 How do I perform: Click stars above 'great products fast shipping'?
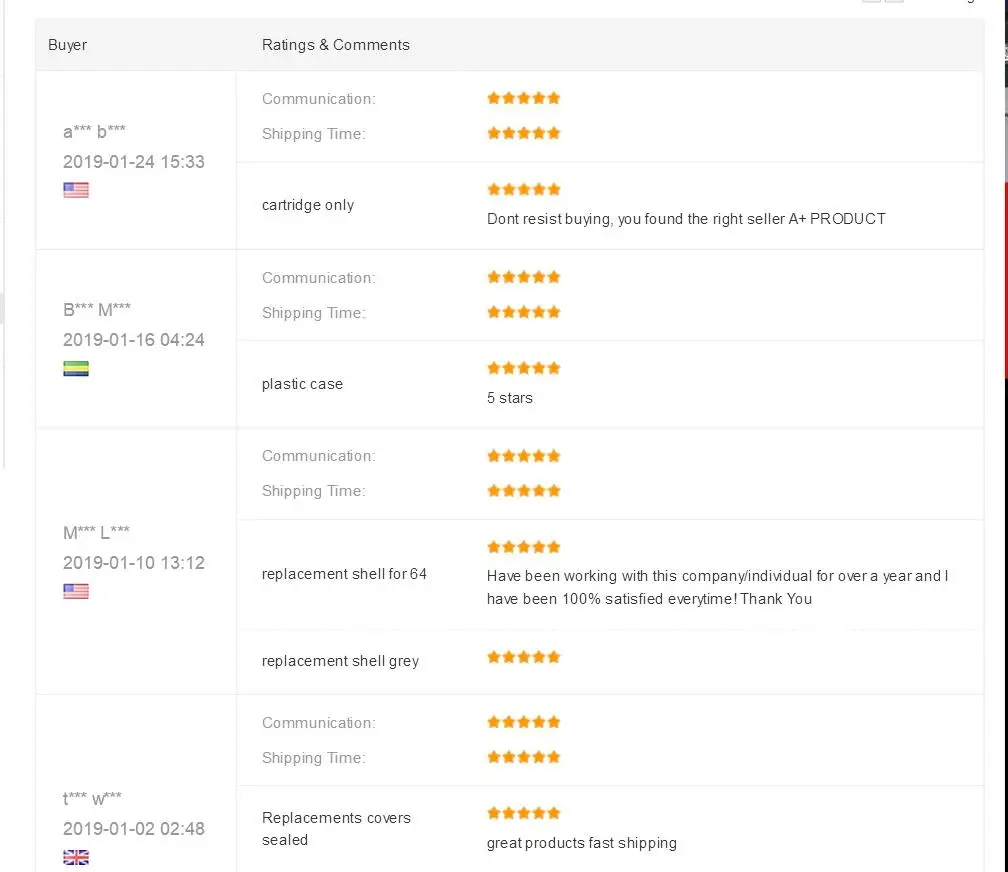523,813
